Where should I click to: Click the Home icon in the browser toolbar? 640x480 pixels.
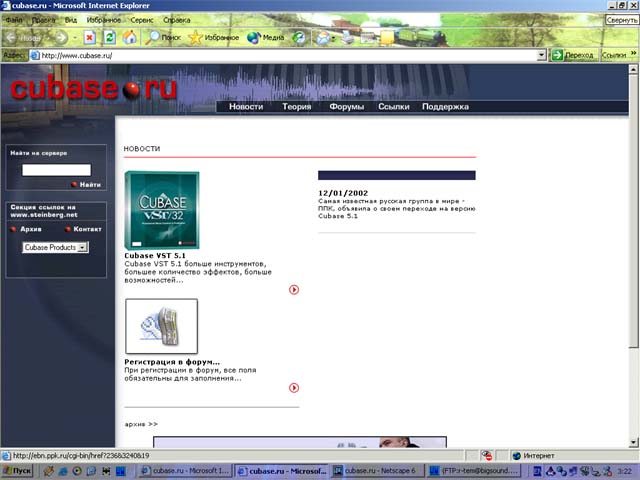[x=130, y=37]
